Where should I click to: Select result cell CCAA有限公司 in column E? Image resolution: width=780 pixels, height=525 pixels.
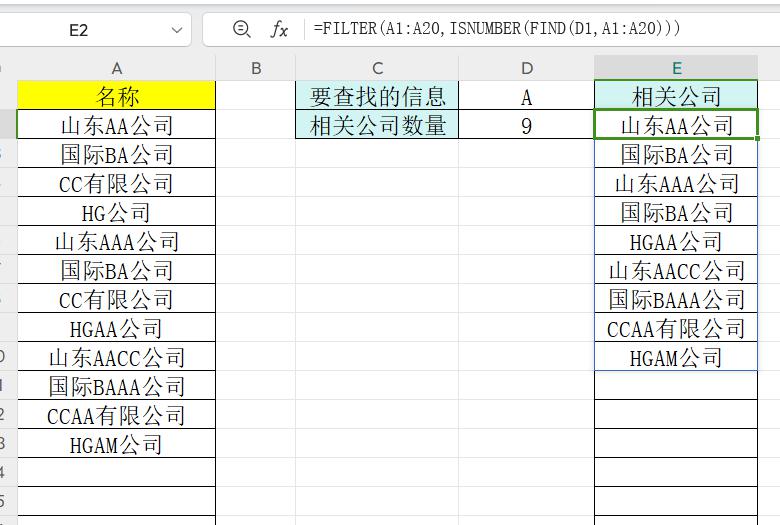[676, 327]
